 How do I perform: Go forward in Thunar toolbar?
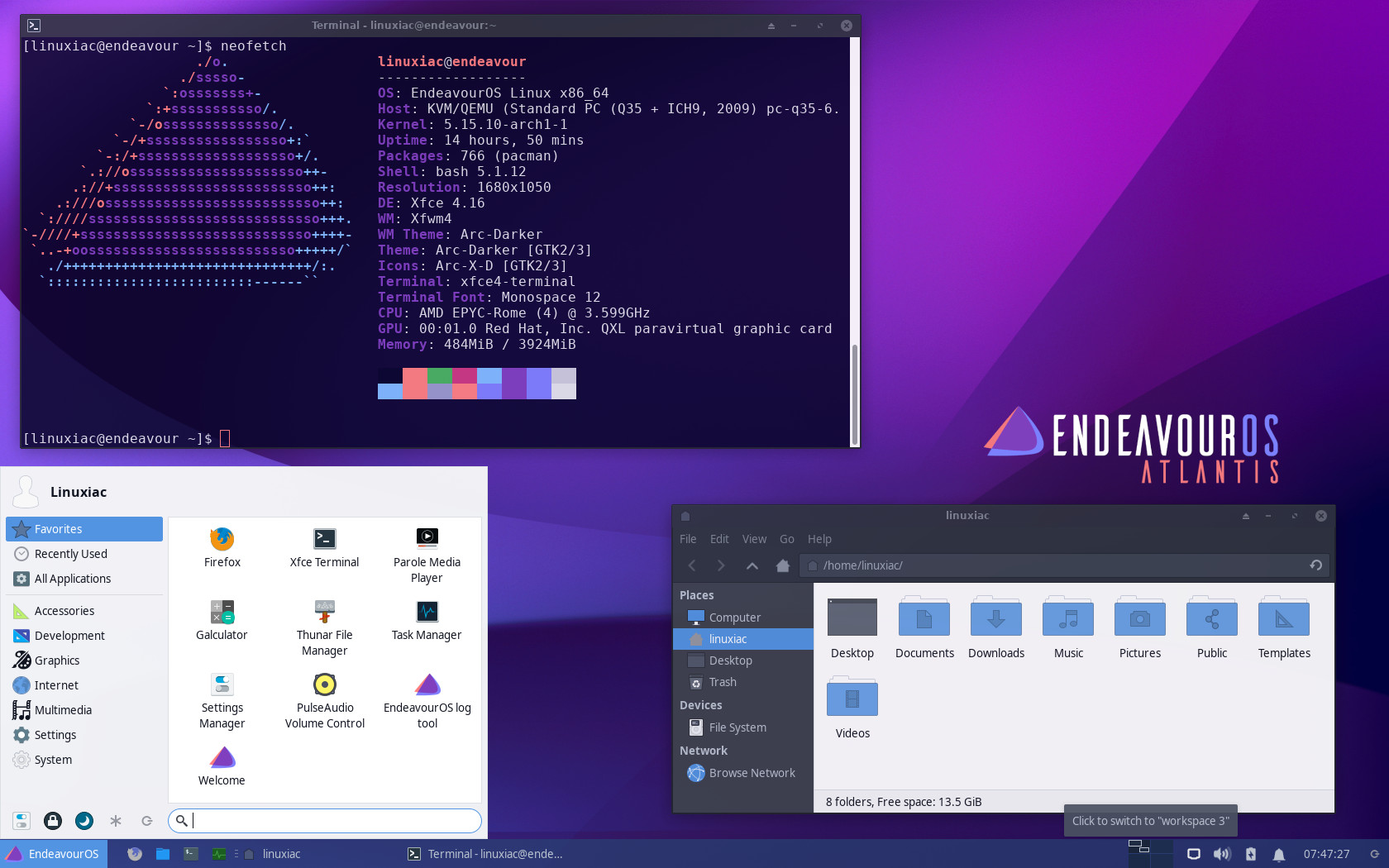[x=721, y=565]
